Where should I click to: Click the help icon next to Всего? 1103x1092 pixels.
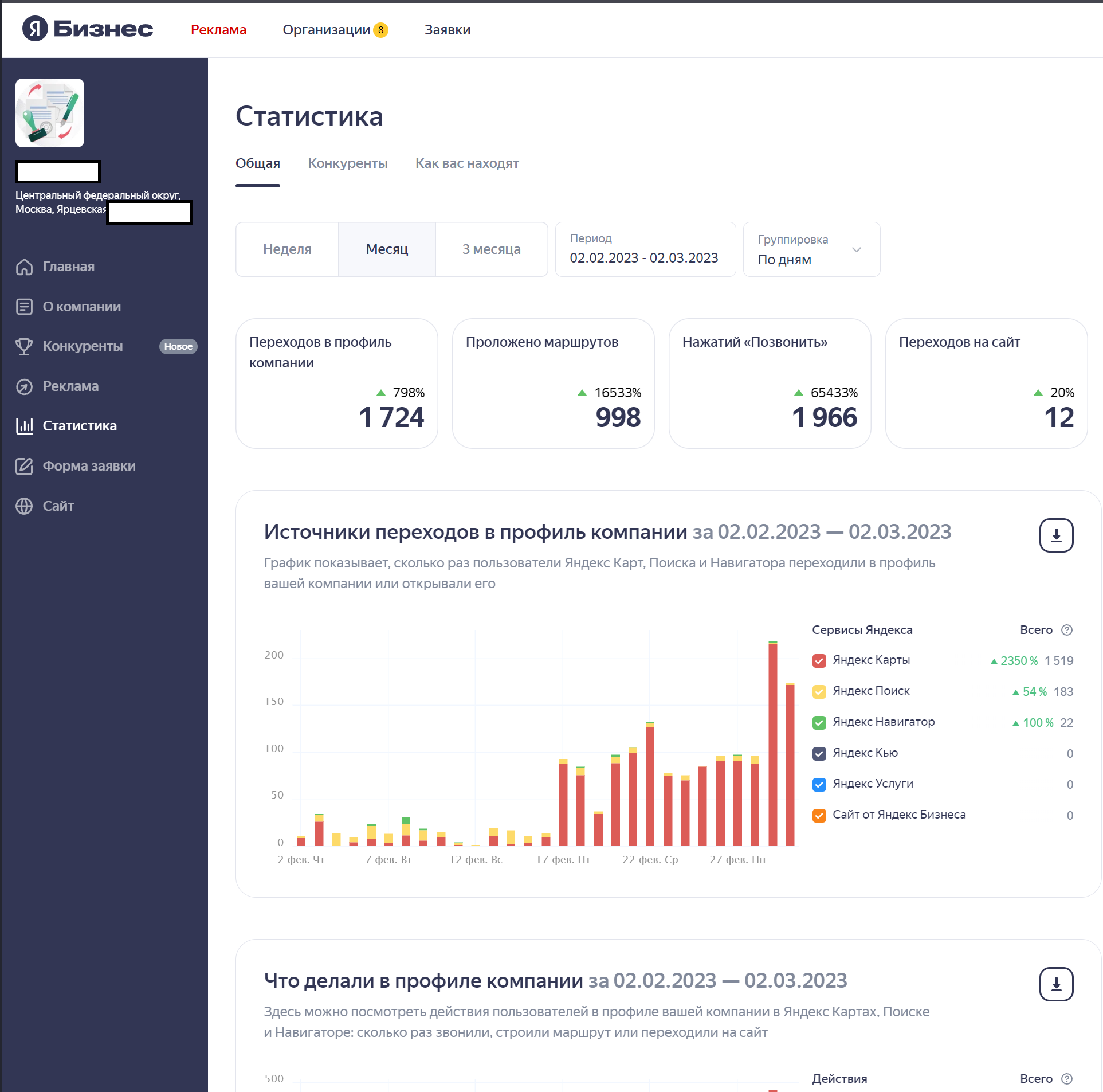(x=1066, y=630)
